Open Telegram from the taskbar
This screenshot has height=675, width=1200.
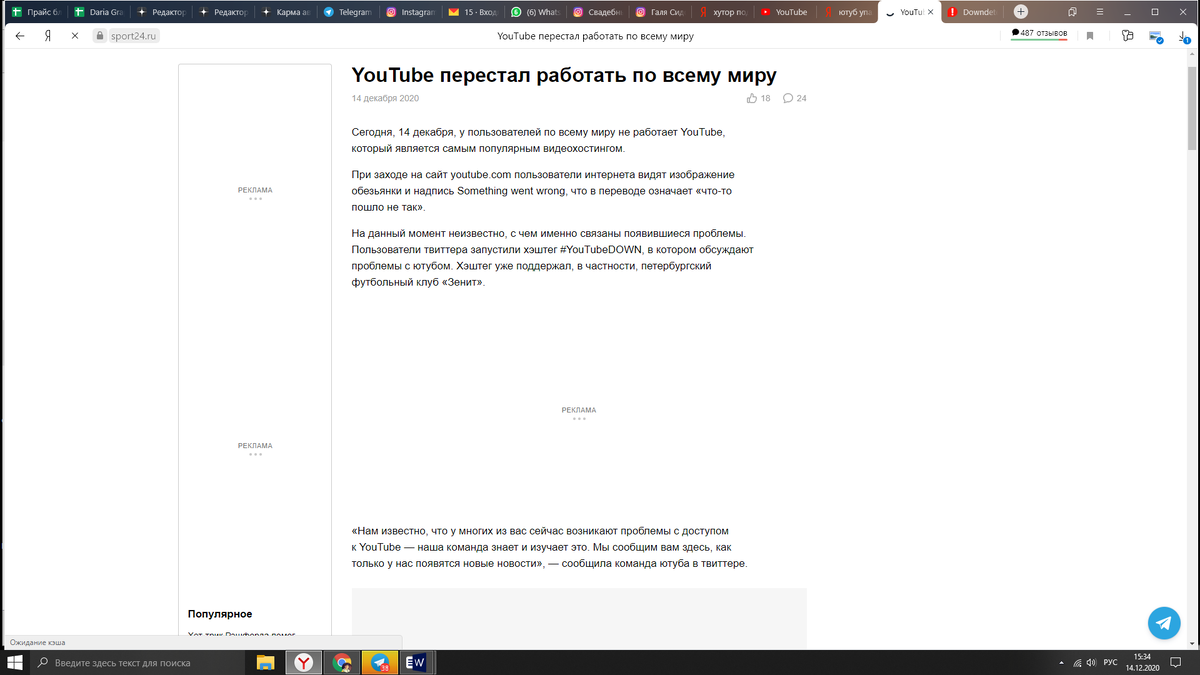tap(380, 663)
